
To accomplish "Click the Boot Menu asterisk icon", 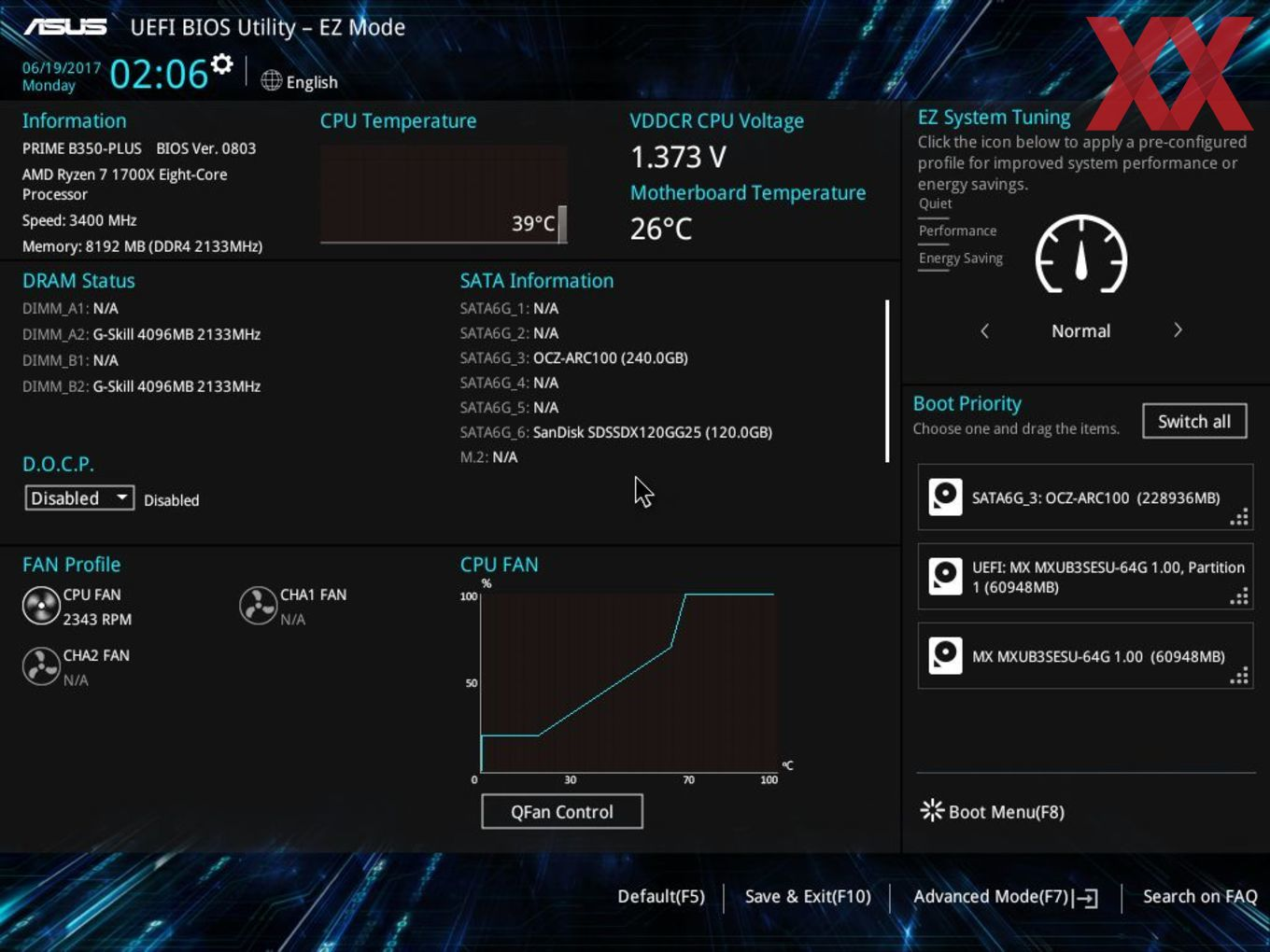I will pyautogui.click(x=932, y=810).
